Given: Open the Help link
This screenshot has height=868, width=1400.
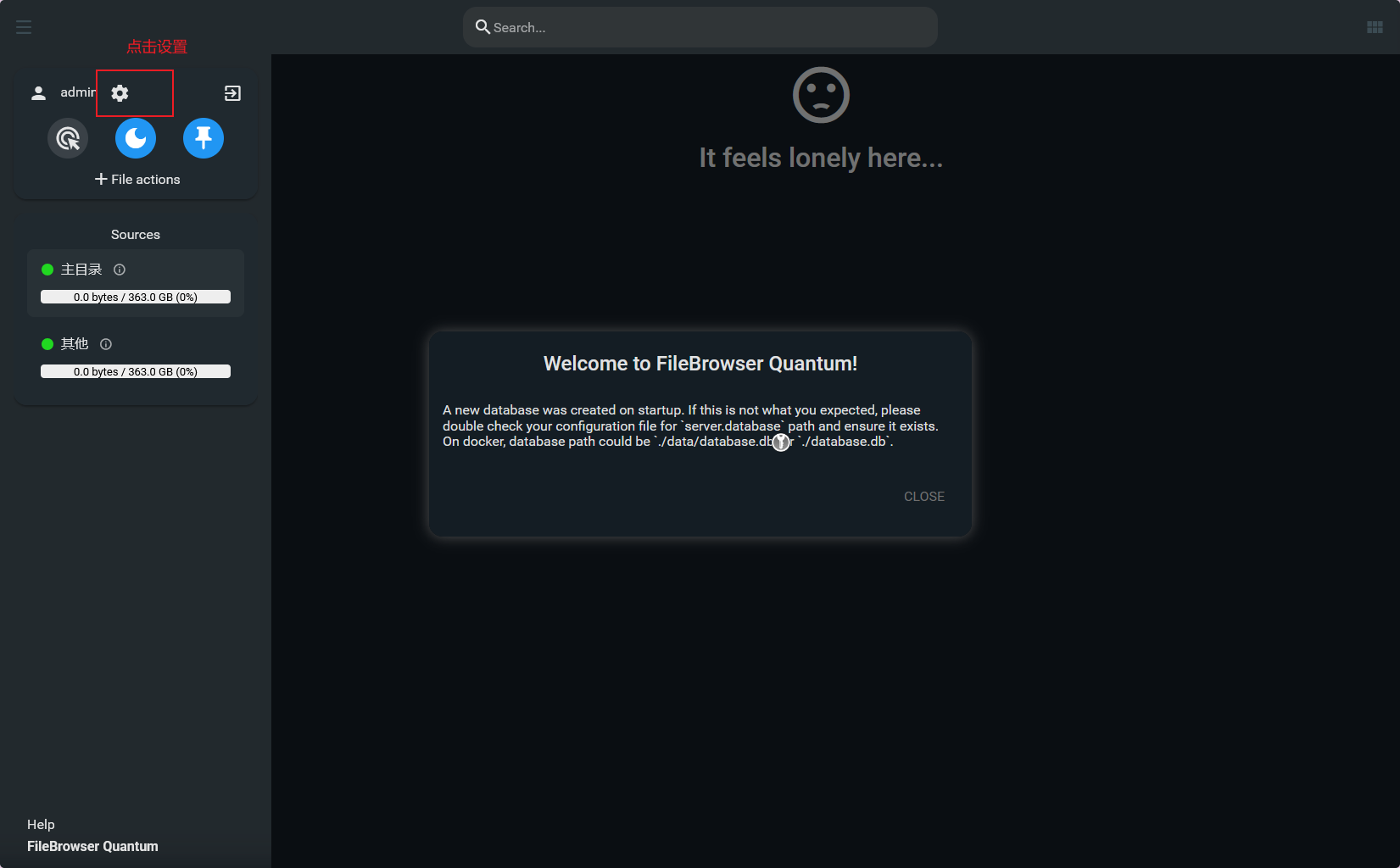Looking at the screenshot, I should pos(41,825).
